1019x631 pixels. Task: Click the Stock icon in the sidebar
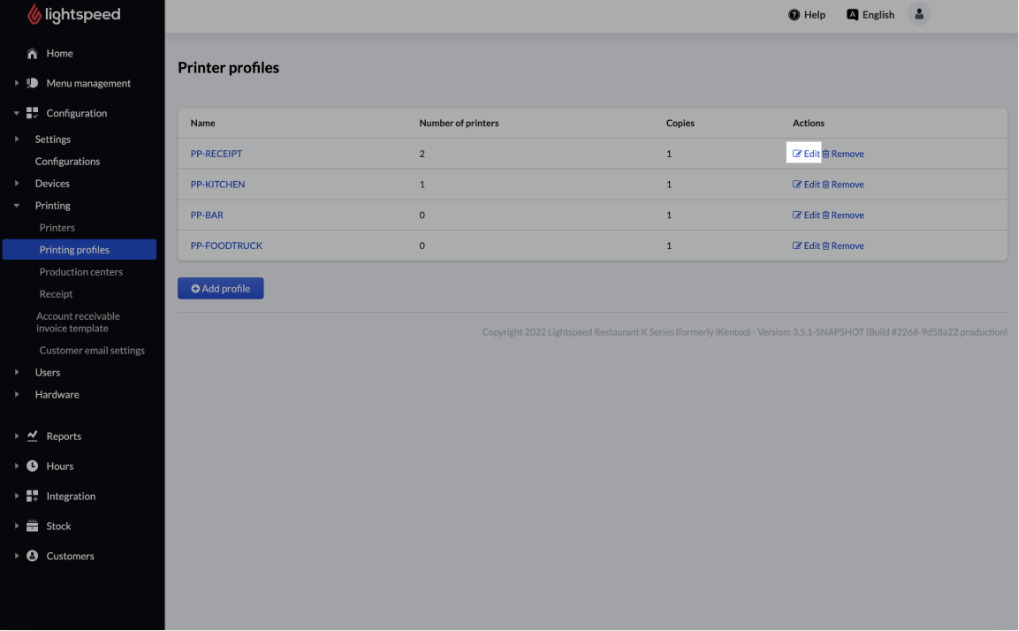(x=32, y=526)
